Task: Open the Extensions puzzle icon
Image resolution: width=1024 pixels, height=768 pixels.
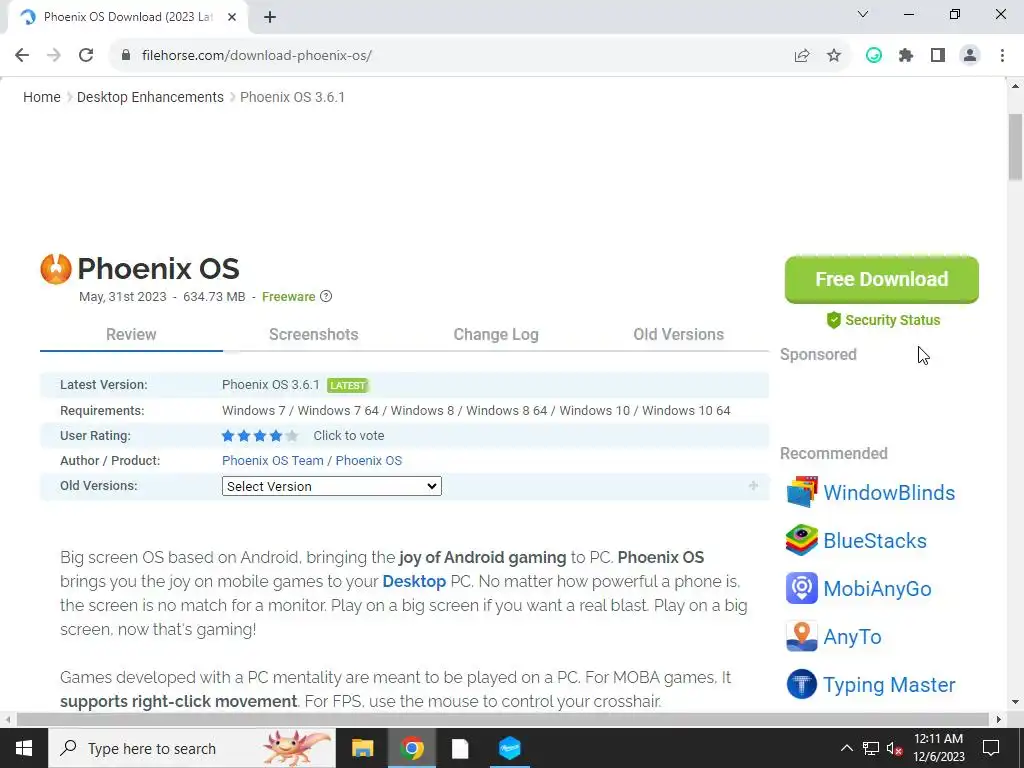Action: click(906, 56)
